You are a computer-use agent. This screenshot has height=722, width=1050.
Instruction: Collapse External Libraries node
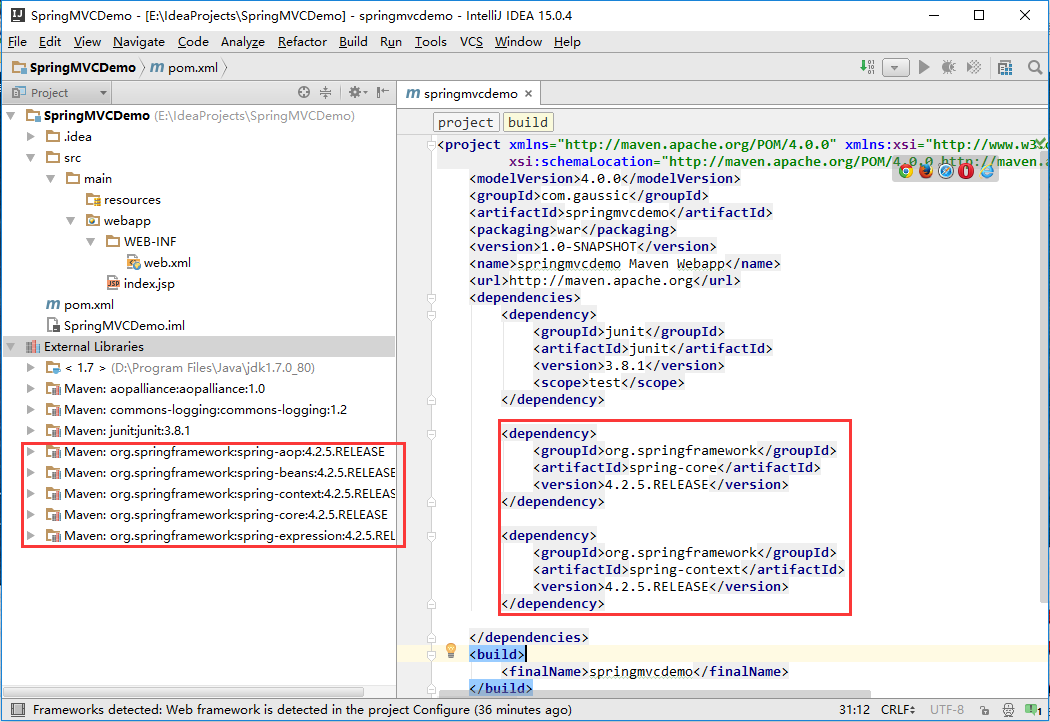click(11, 347)
